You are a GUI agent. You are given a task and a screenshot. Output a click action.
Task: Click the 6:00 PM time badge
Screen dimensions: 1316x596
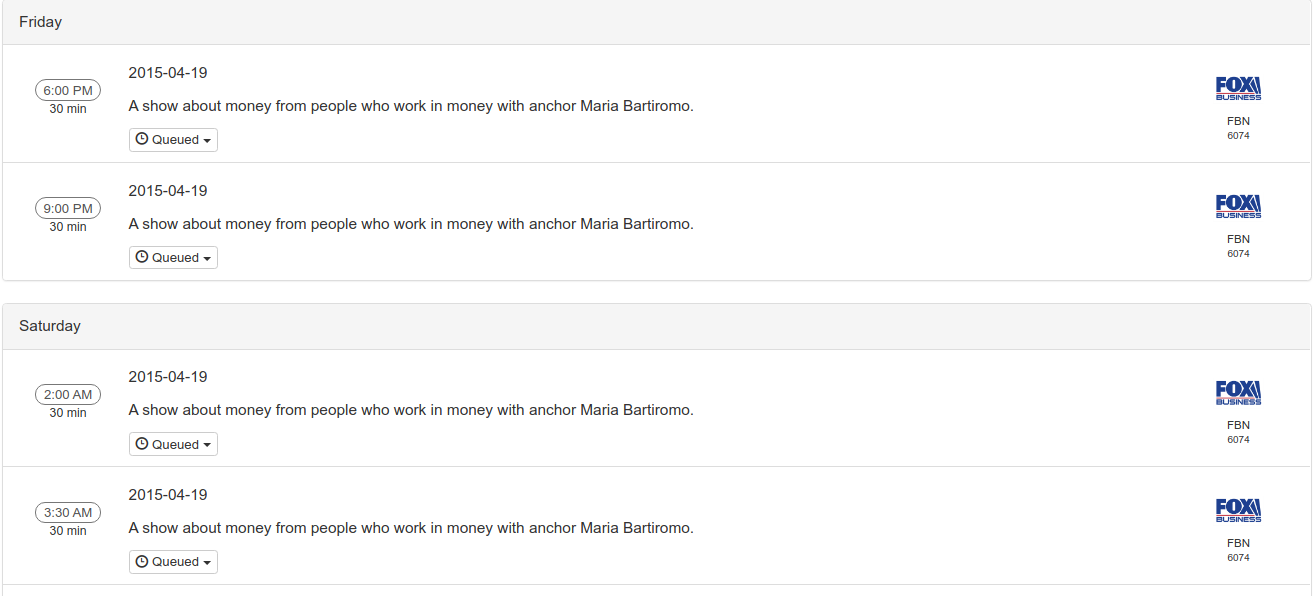pos(68,90)
